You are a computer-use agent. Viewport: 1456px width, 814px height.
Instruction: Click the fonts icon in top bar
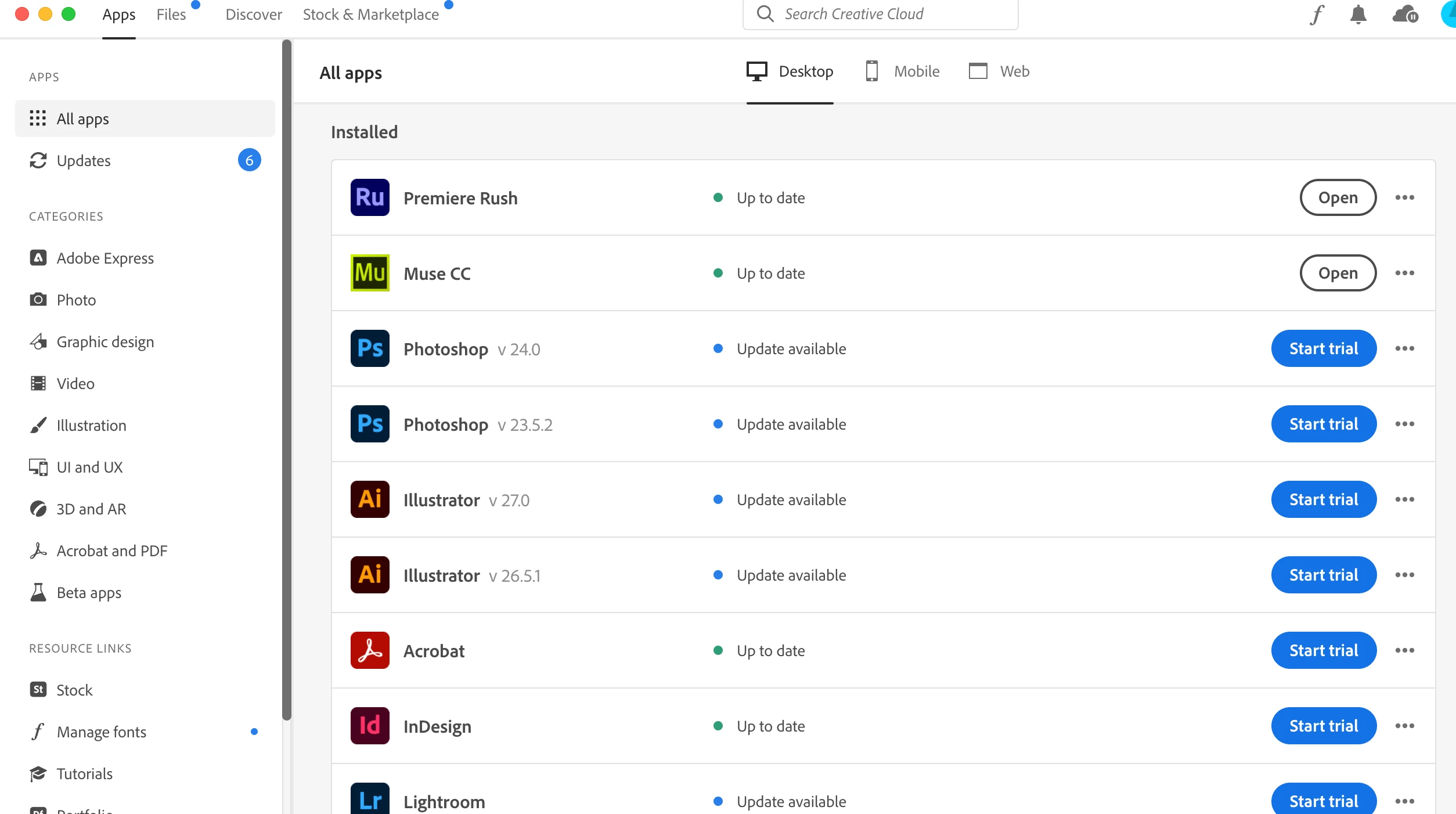[x=1317, y=15]
